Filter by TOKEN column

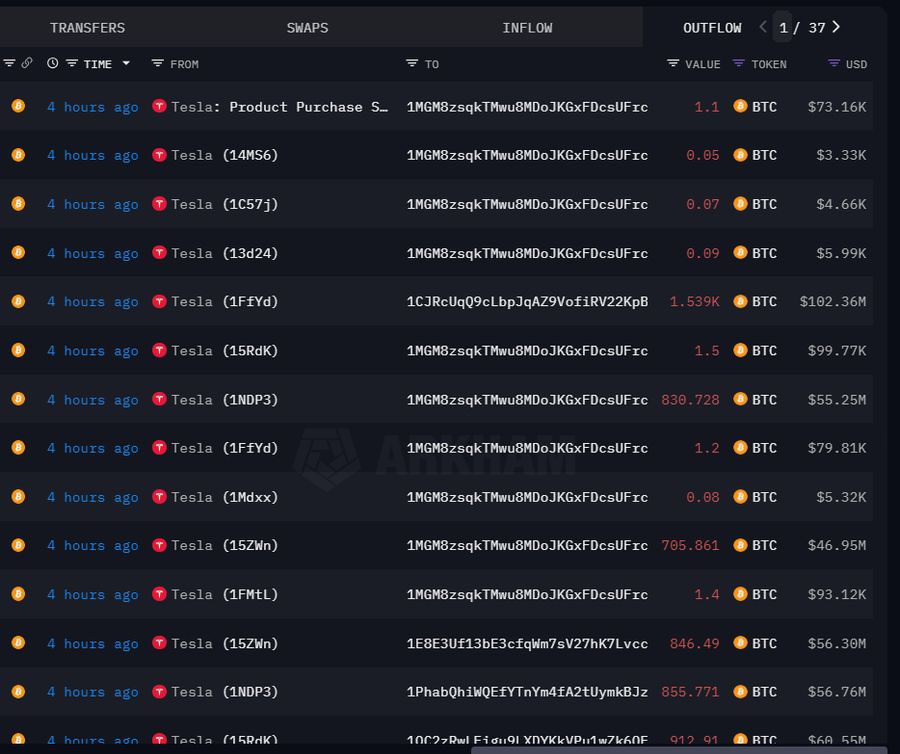tap(739, 63)
